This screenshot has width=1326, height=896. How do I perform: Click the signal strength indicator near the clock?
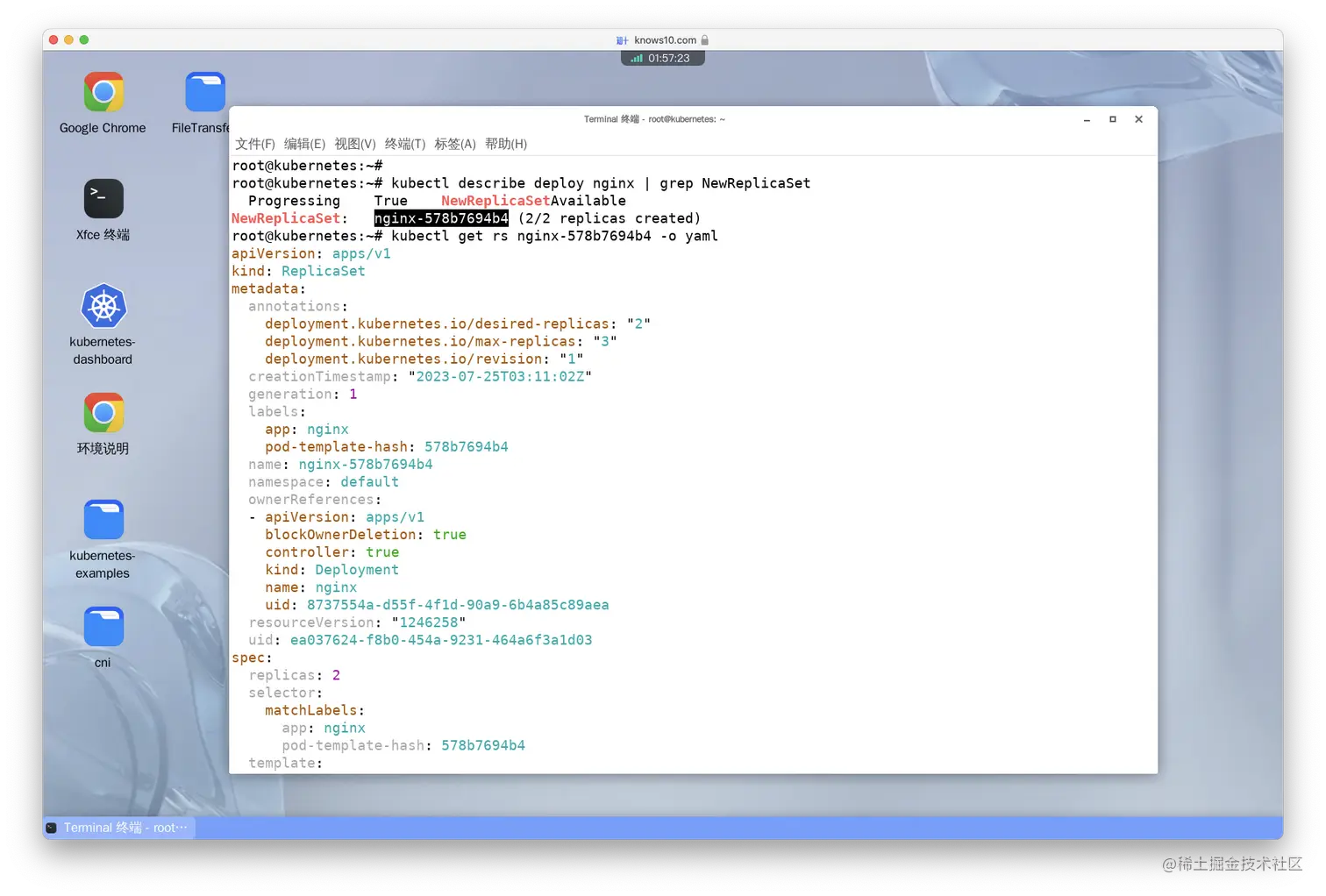[637, 58]
